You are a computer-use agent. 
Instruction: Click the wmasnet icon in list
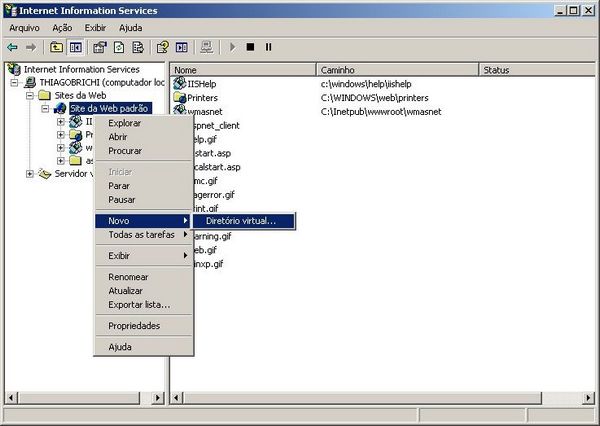pos(179,111)
